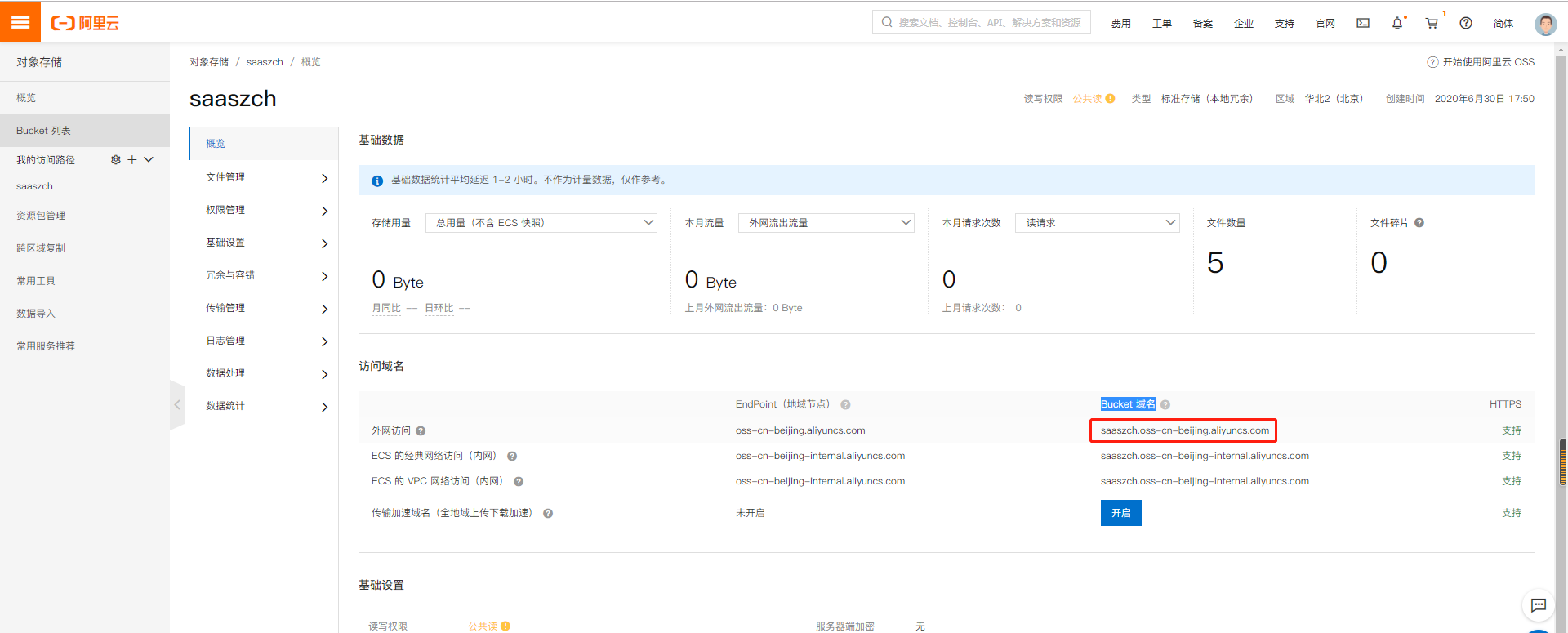
Task: Add a path with the plus icon
Action: [x=132, y=160]
